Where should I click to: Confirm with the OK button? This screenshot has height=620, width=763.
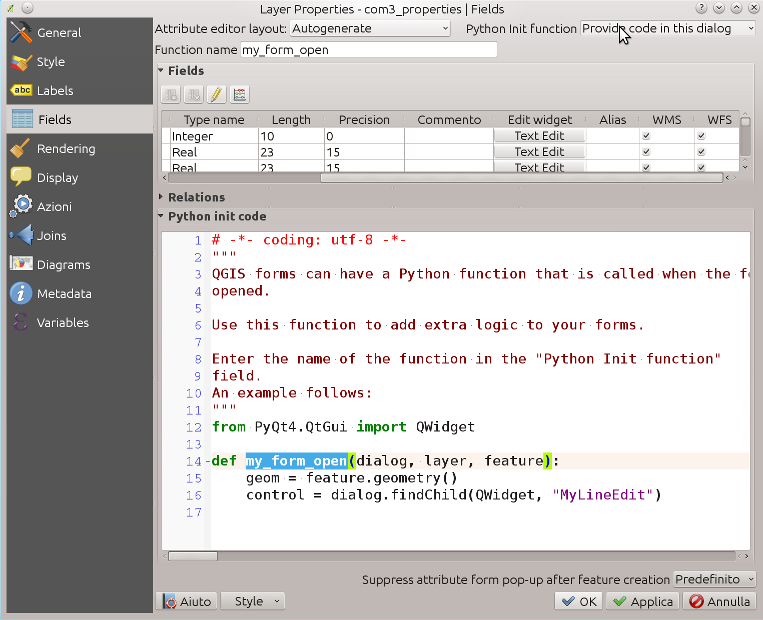(579, 602)
